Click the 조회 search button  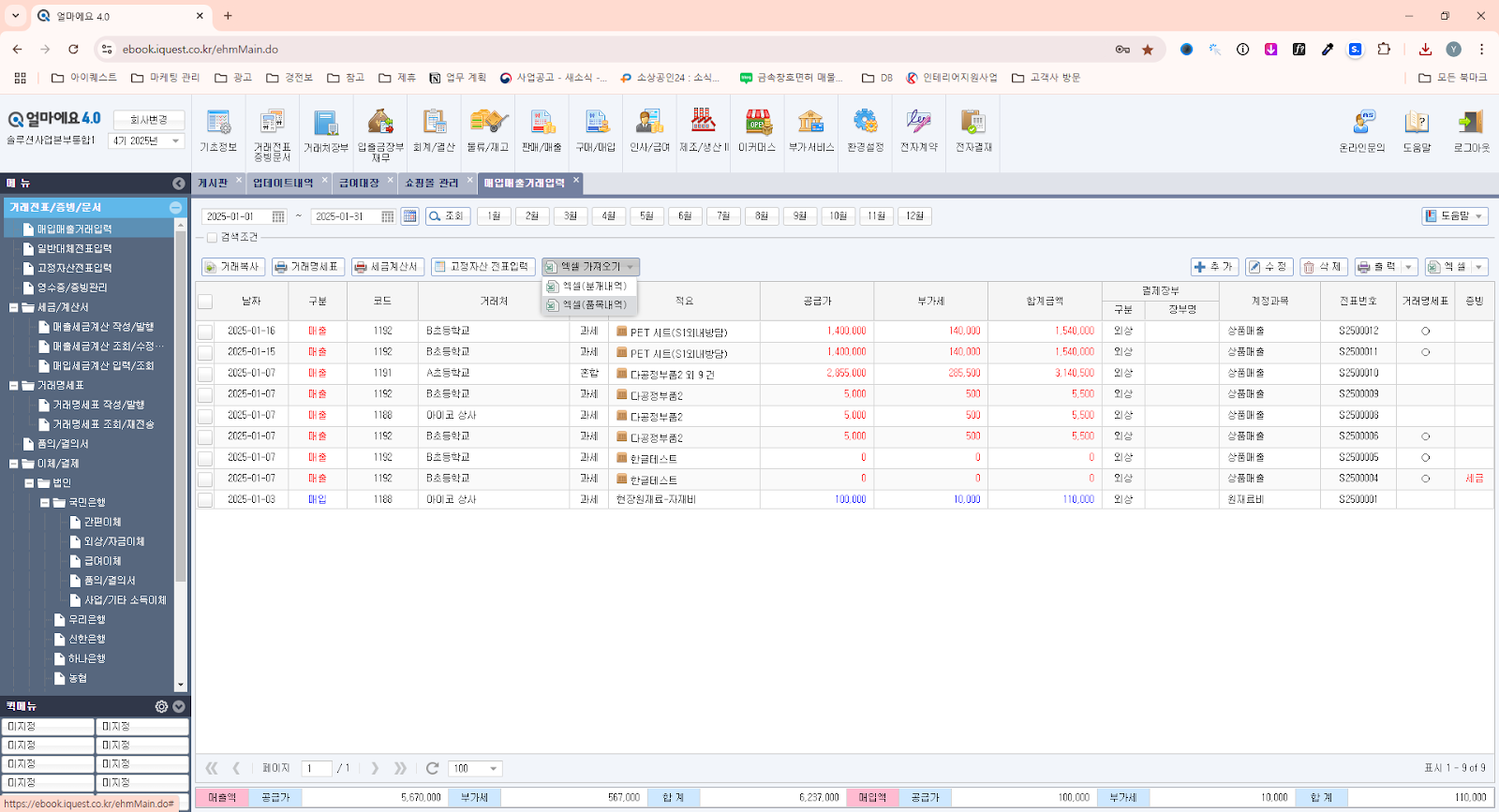tap(448, 216)
